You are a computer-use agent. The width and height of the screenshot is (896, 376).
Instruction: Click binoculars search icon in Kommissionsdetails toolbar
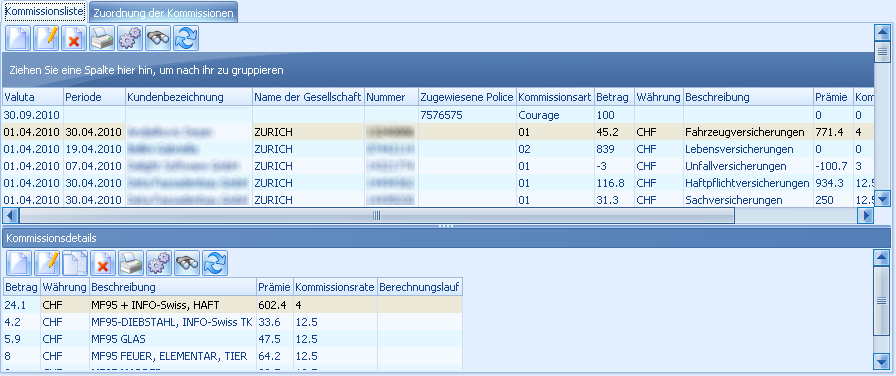pyautogui.click(x=187, y=263)
